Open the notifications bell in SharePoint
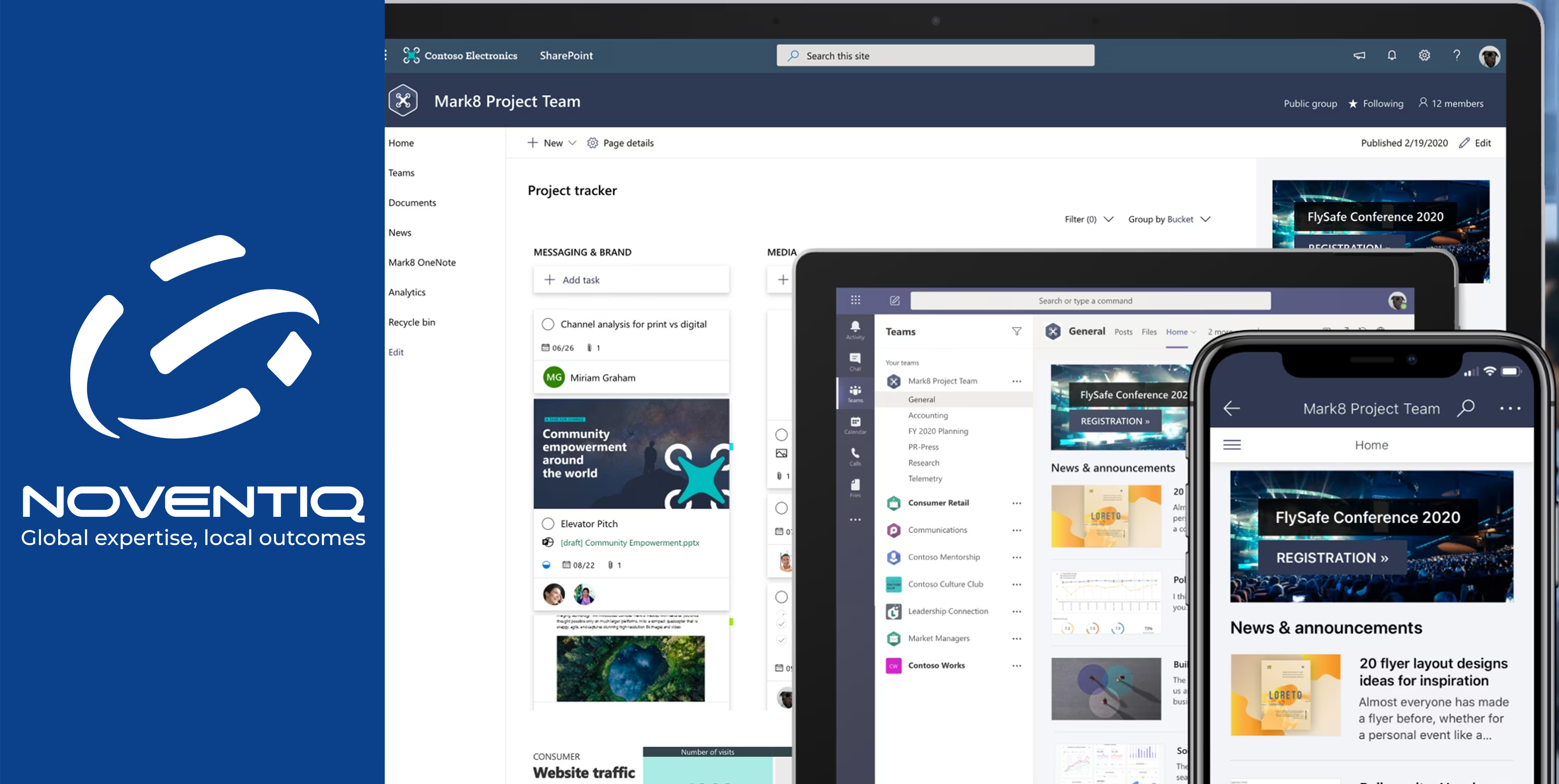This screenshot has height=784, width=1559. click(x=1392, y=56)
